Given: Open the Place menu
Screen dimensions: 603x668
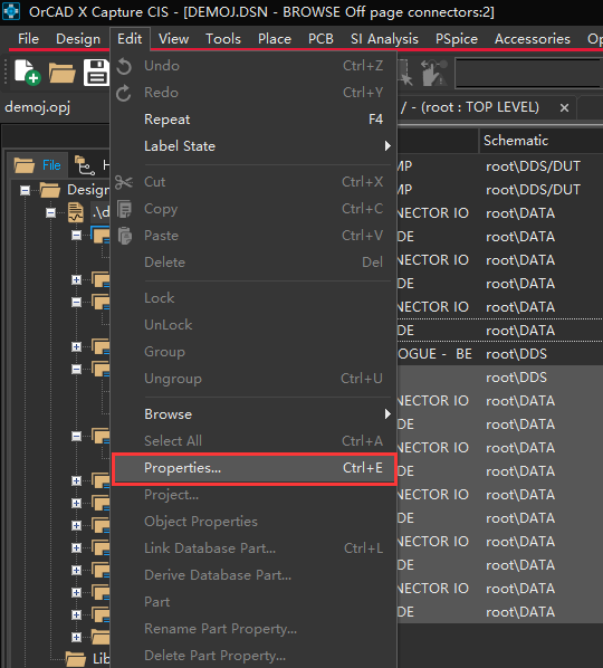Looking at the screenshot, I should (274, 39).
